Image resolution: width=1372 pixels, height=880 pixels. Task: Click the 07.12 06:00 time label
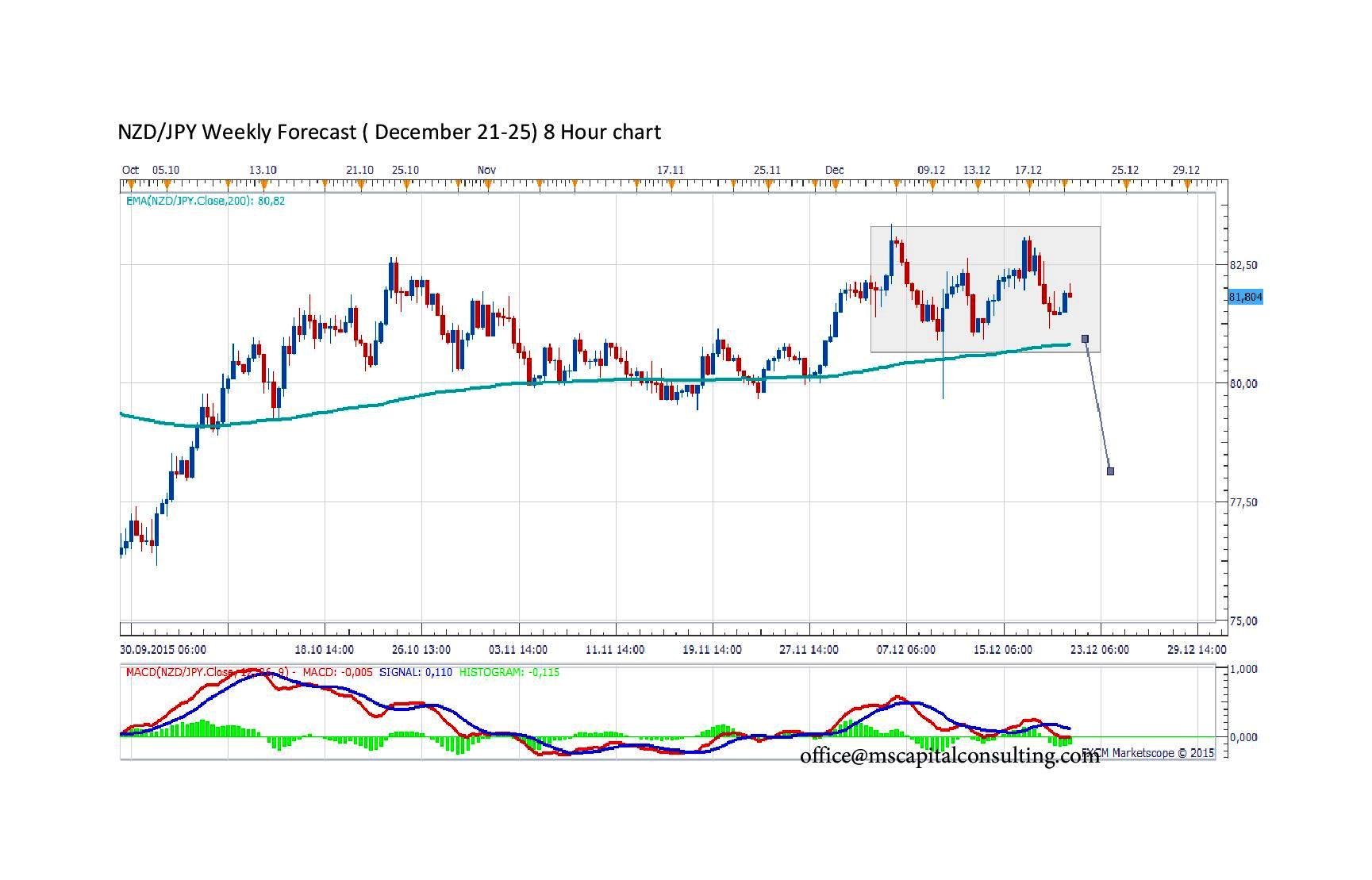(x=905, y=650)
